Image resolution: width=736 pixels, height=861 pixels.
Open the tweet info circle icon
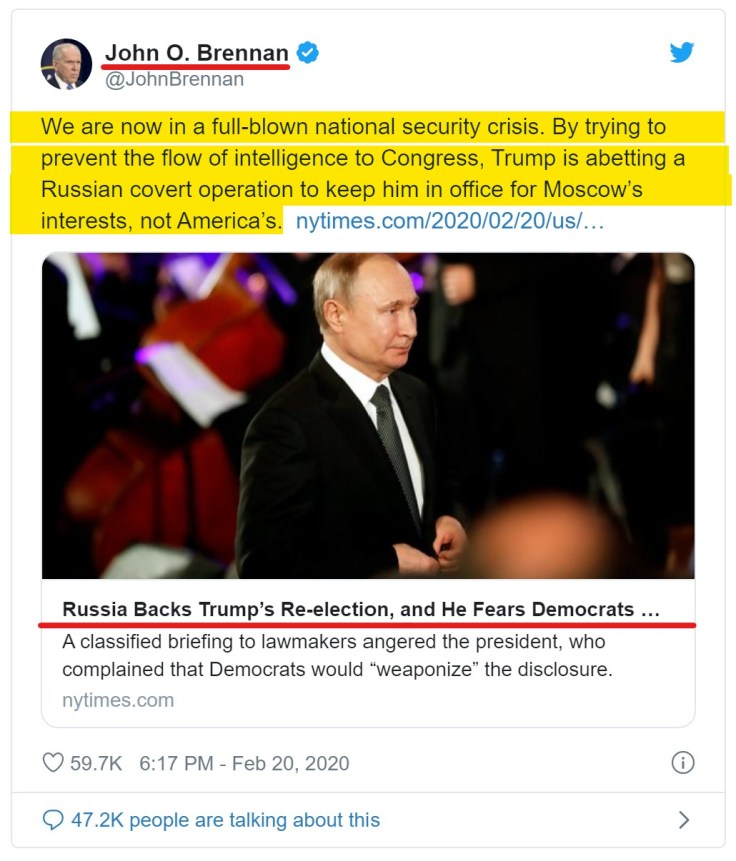pyautogui.click(x=683, y=763)
